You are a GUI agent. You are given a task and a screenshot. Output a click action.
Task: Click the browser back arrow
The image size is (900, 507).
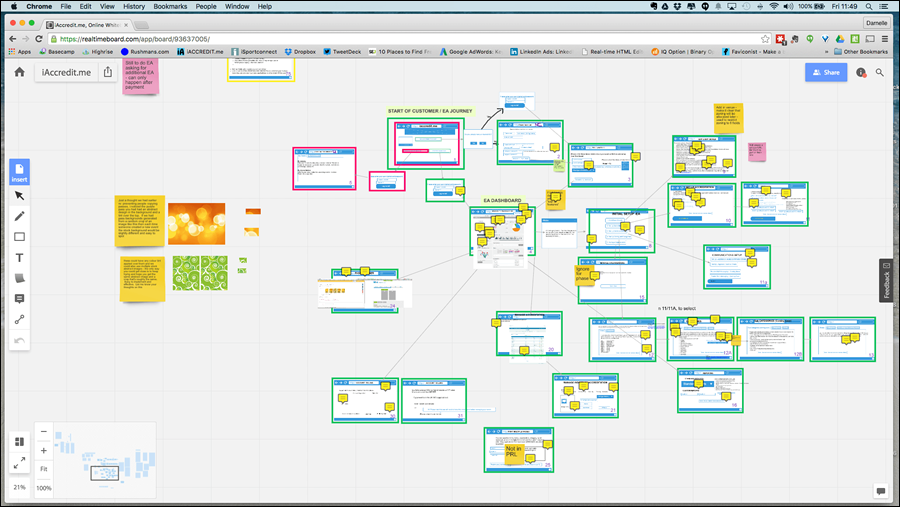click(13, 39)
